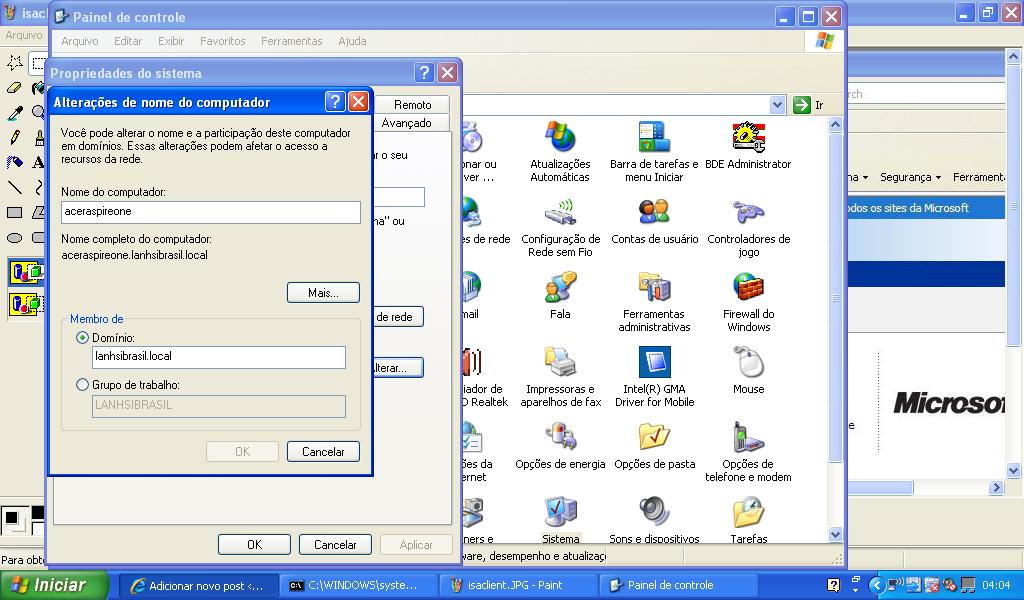
Task: Open the Mouse control panel icon
Action: 748,364
